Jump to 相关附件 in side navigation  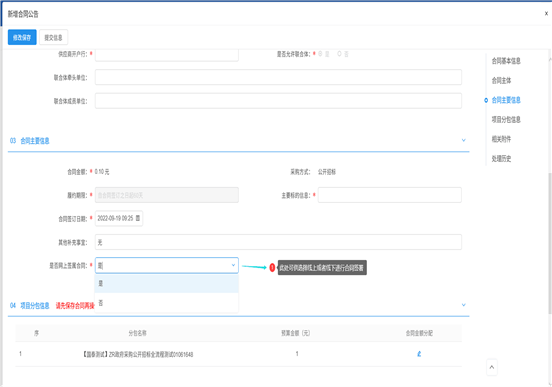click(501, 139)
